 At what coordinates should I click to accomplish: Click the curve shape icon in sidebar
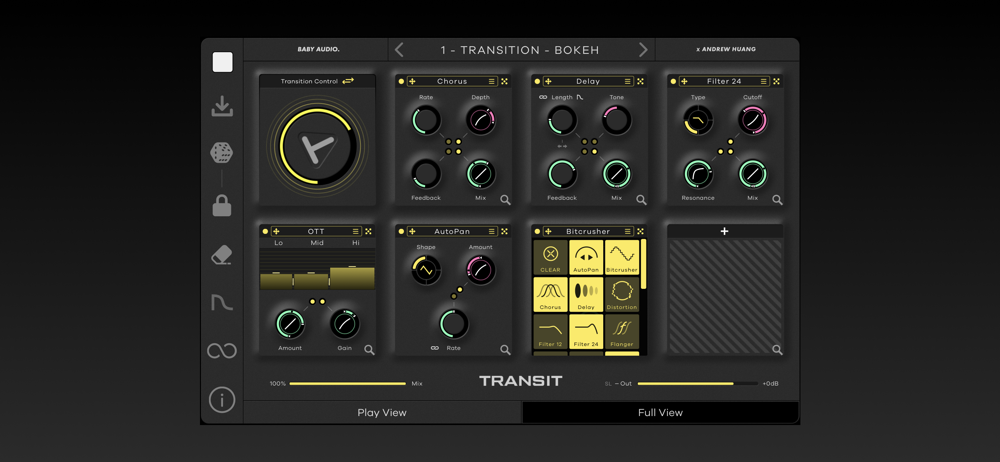[222, 302]
